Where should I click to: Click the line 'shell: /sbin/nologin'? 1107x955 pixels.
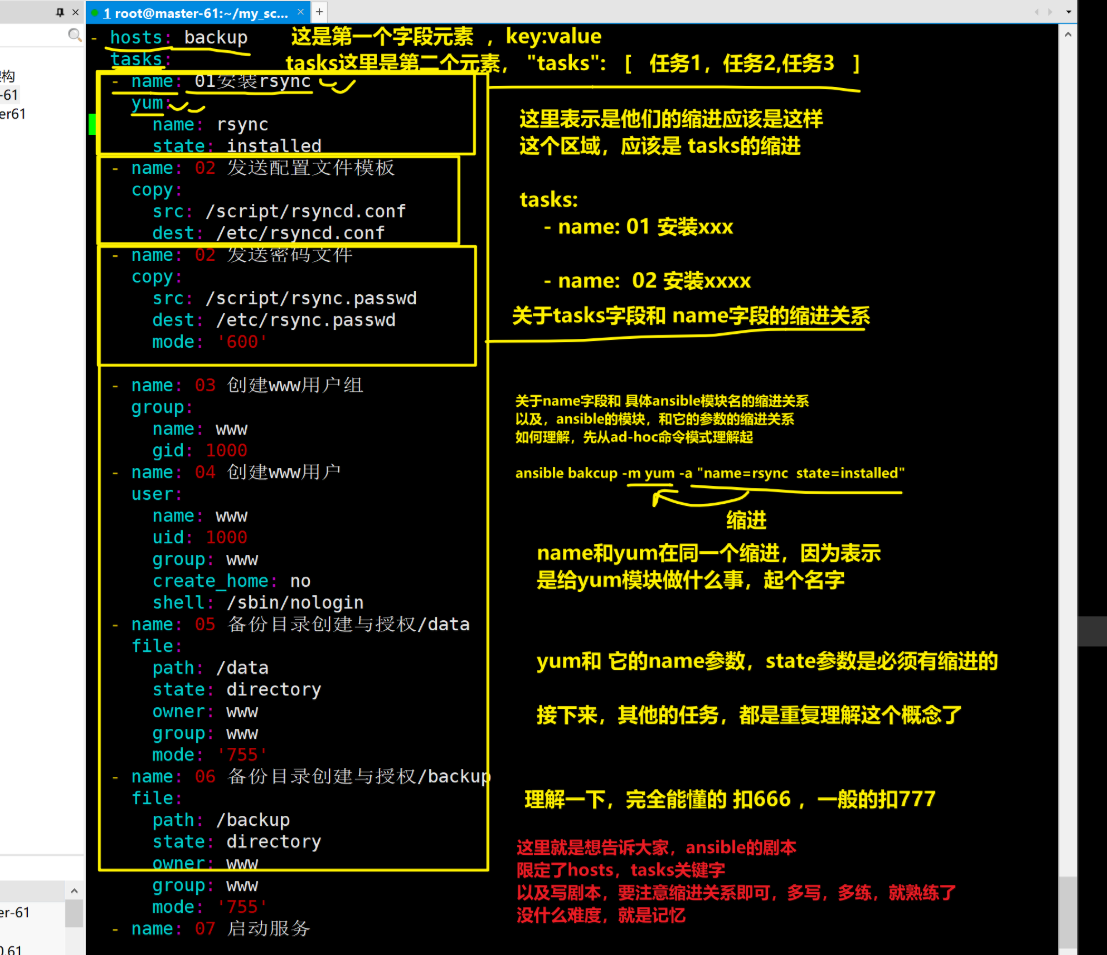(x=258, y=602)
